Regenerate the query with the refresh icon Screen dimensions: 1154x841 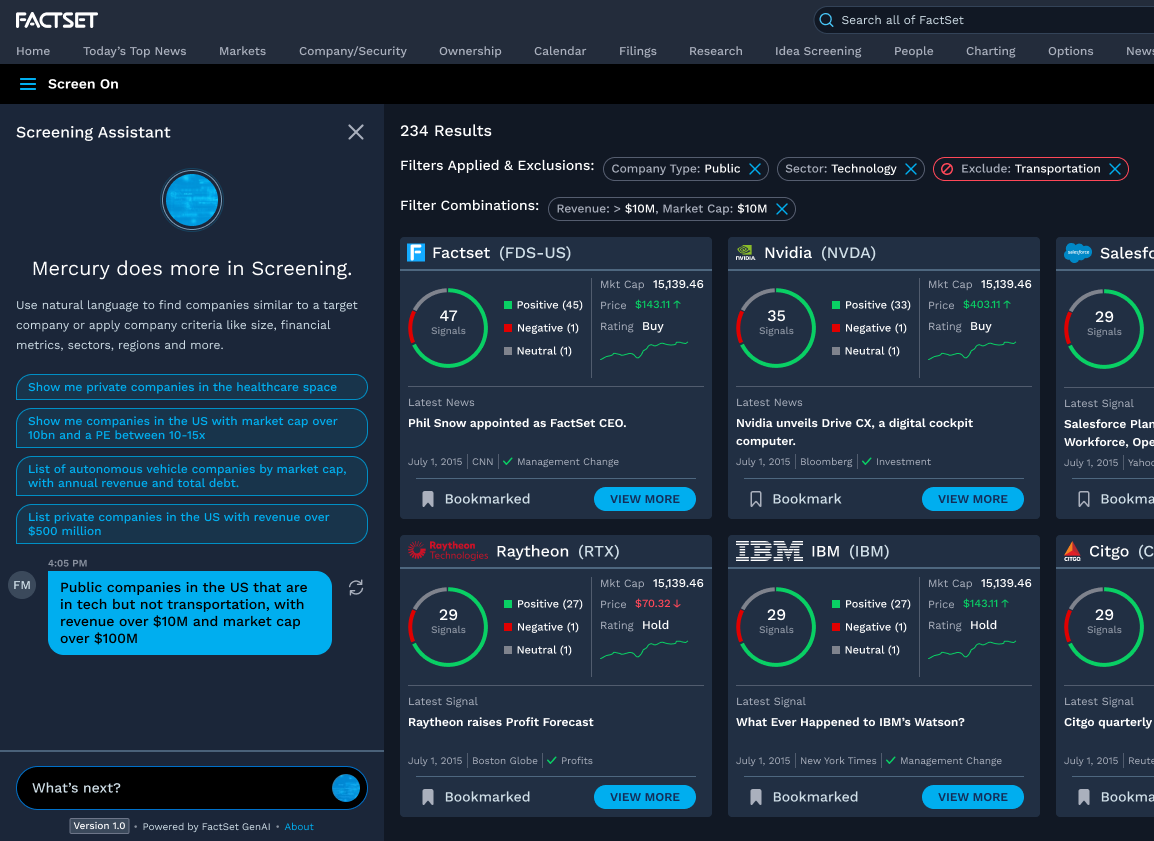click(355, 587)
